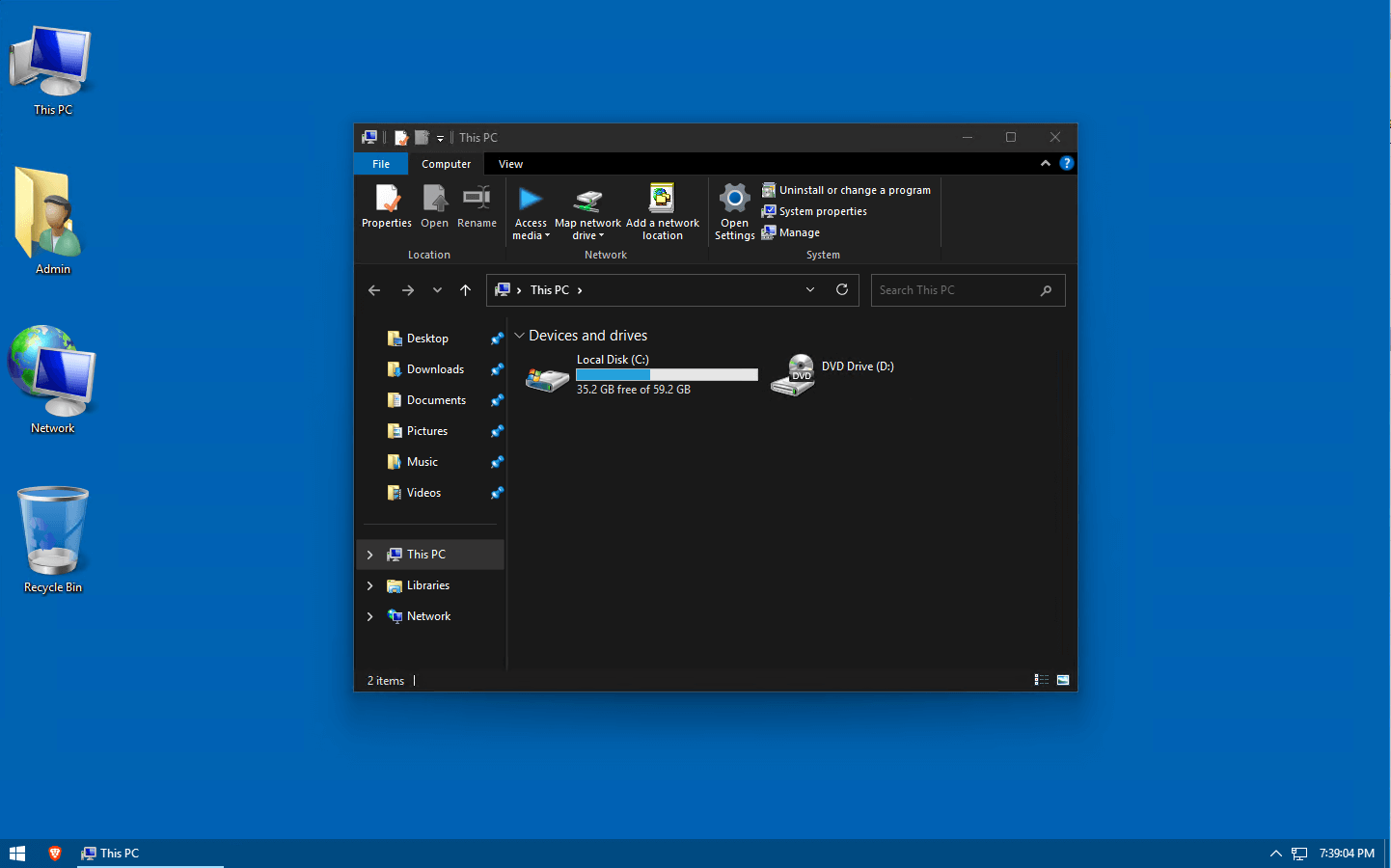Select Pictures in the navigation pane
This screenshot has height=868, width=1391.
click(427, 431)
